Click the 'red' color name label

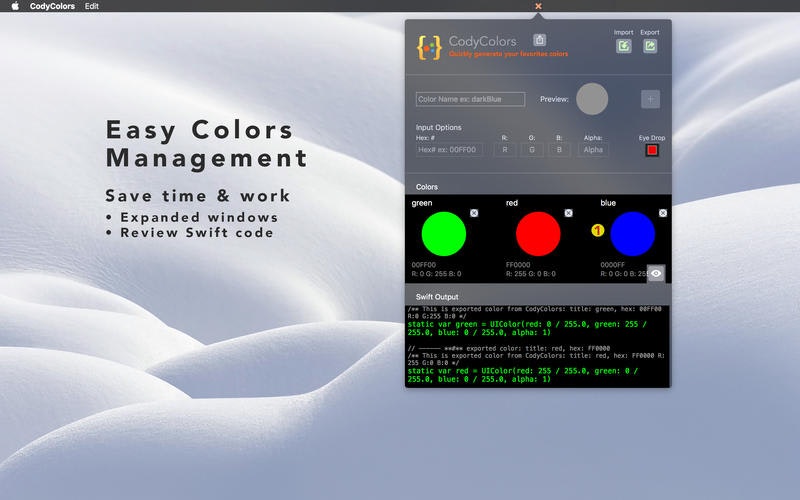tap(511, 203)
